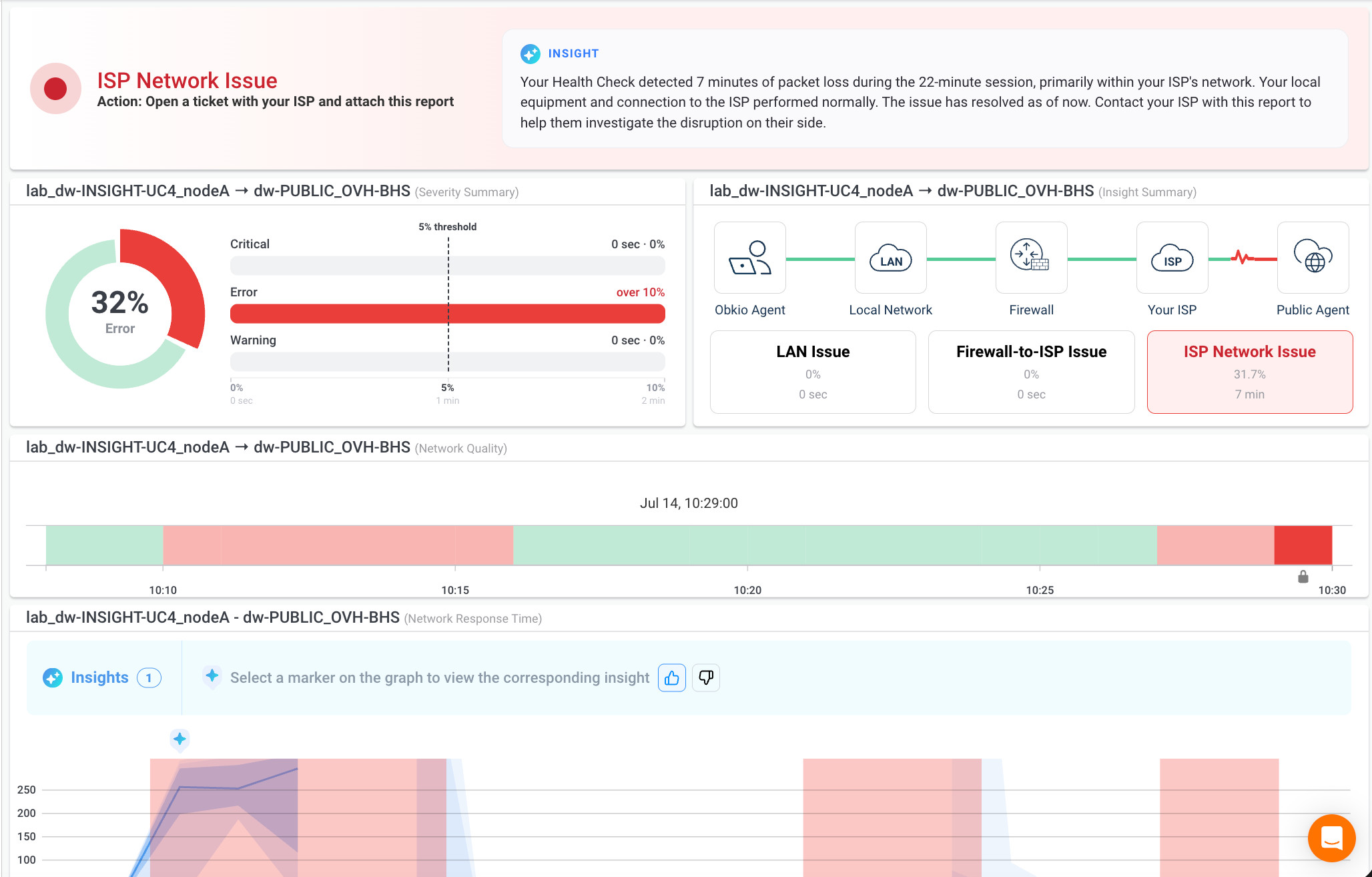Click the Public Agent label
The height and width of the screenshot is (877, 1372).
coord(1313,310)
